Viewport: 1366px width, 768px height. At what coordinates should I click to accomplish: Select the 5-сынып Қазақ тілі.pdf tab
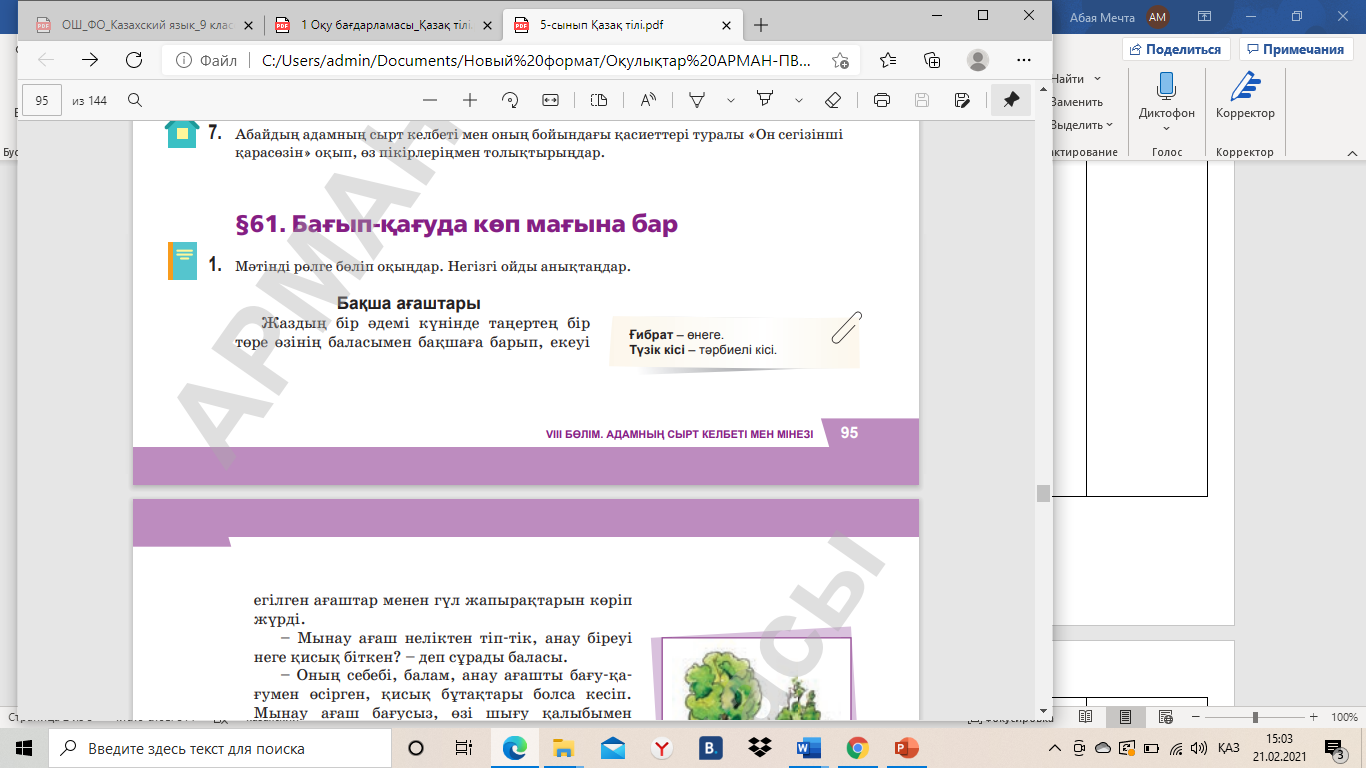click(x=620, y=25)
